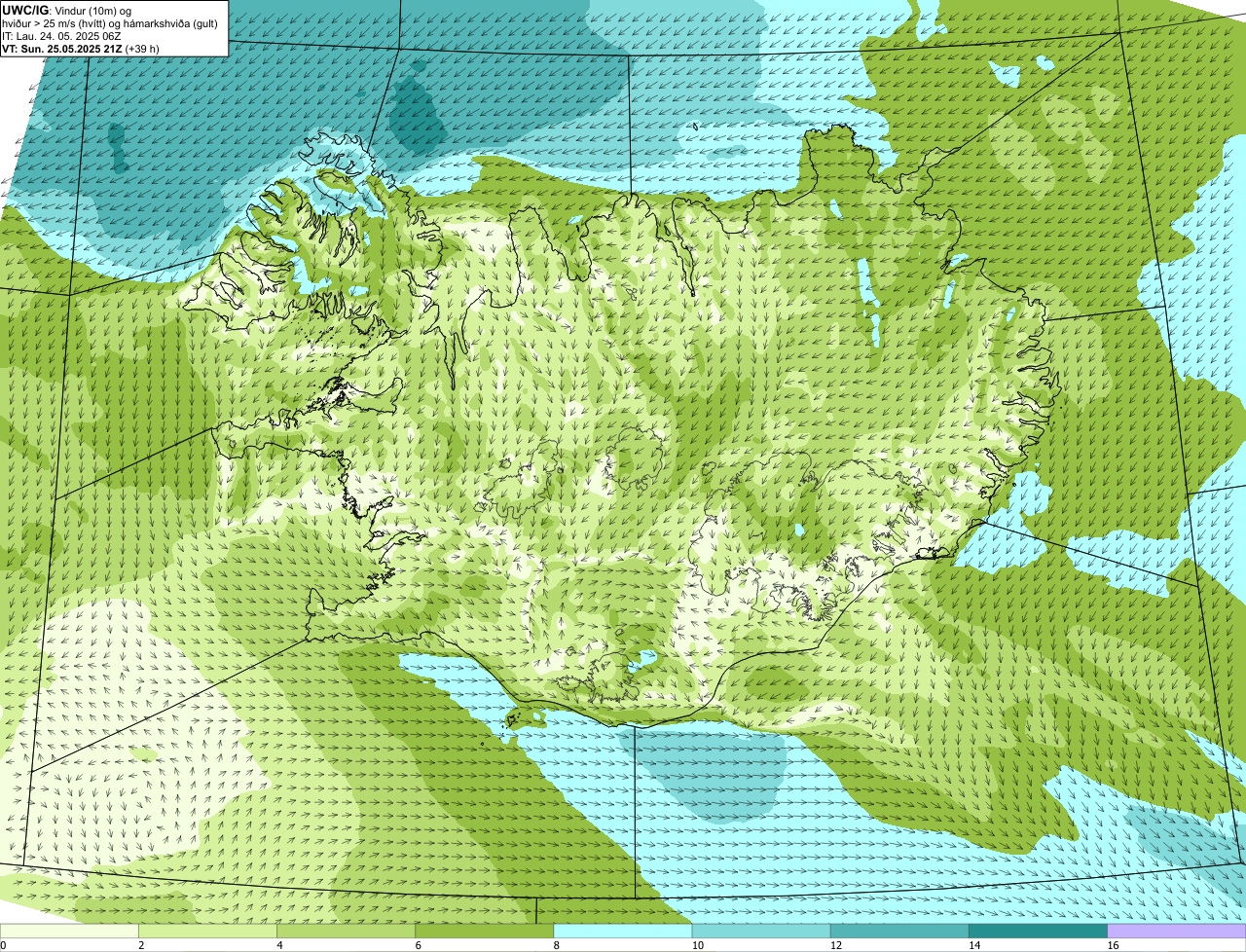
Task: Click the legend tick label "14"
Action: point(973,945)
